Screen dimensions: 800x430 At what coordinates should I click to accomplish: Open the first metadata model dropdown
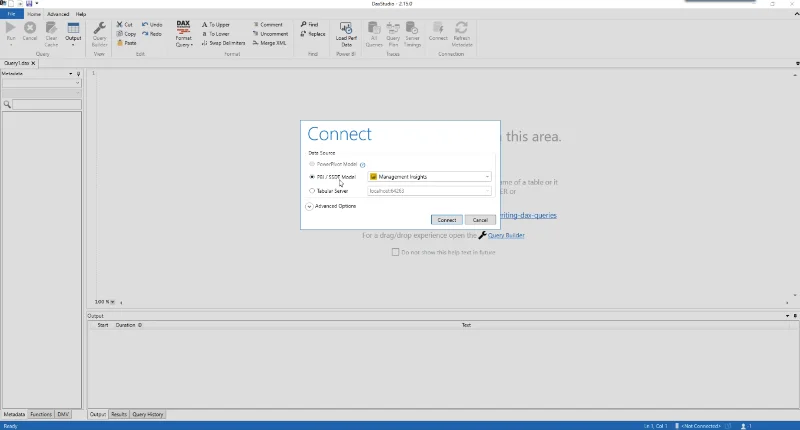coord(41,83)
